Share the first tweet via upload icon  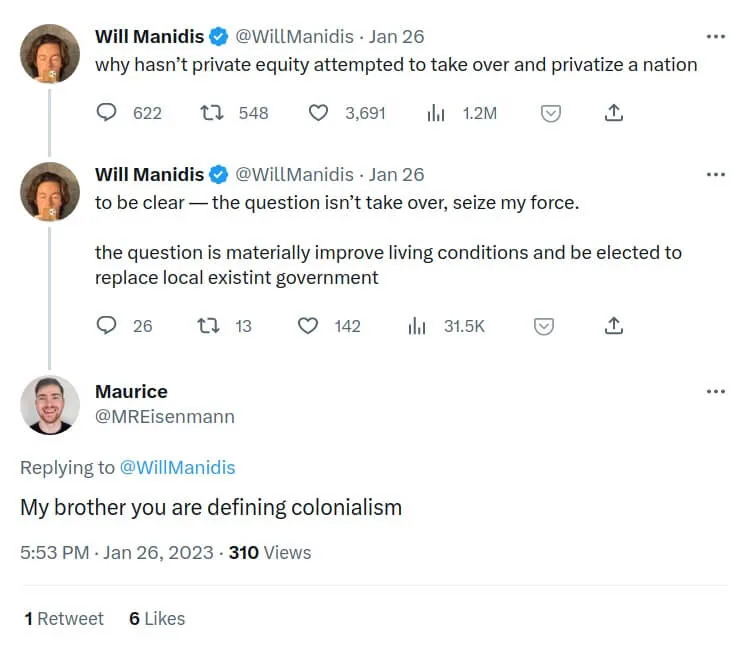coord(614,113)
